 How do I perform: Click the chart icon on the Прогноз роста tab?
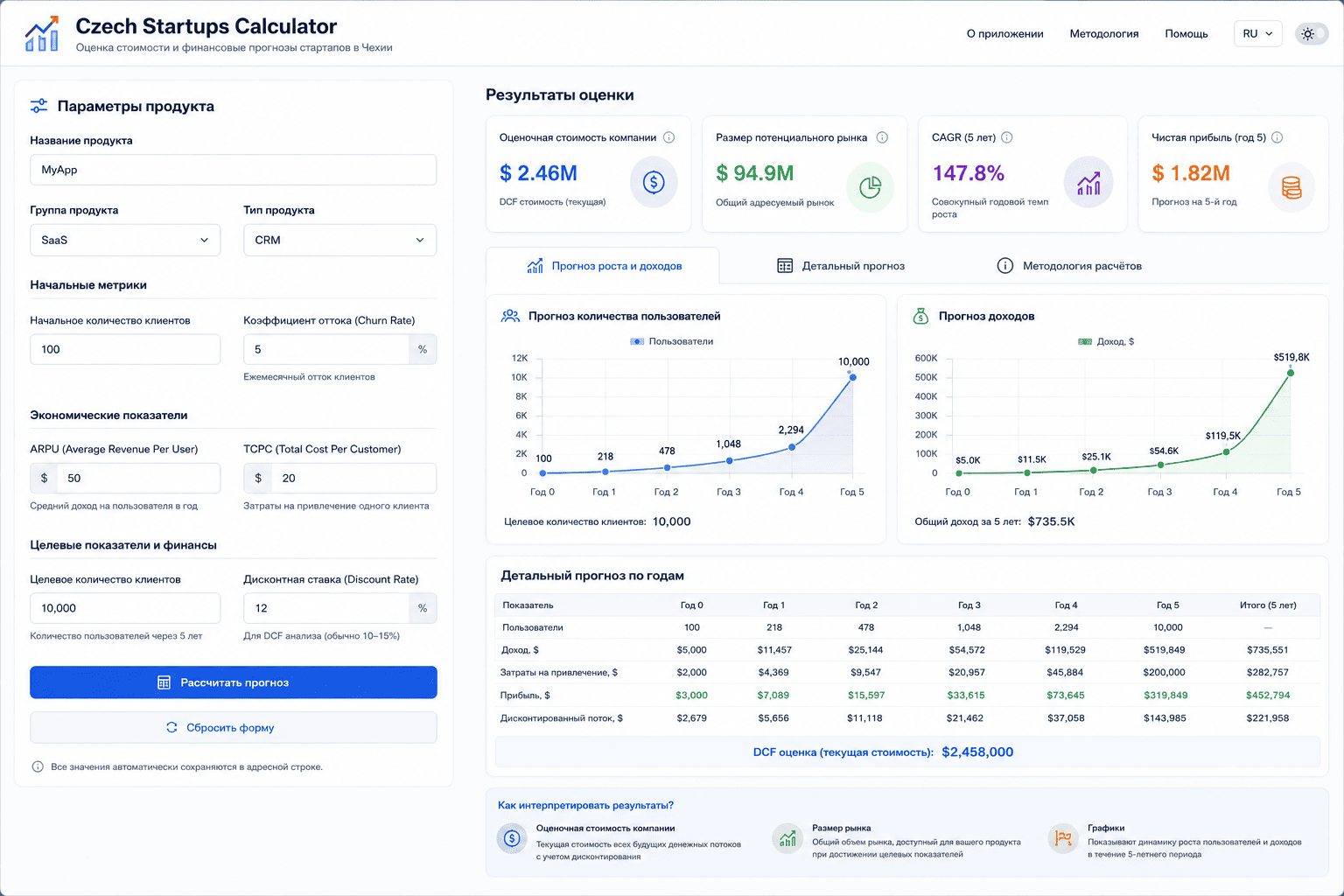click(x=535, y=266)
